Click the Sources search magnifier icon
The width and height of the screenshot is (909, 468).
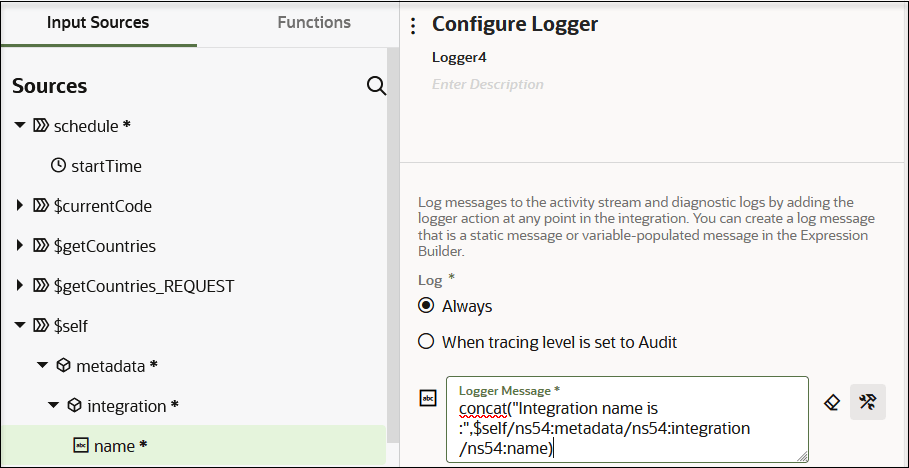[x=377, y=86]
